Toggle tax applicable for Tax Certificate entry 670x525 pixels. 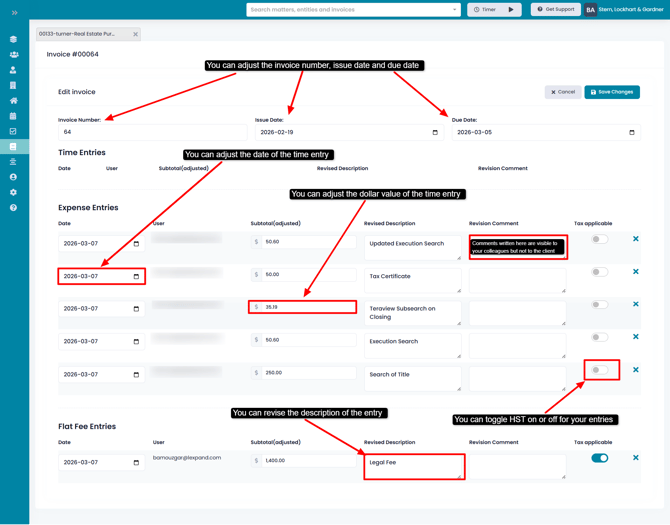(599, 272)
